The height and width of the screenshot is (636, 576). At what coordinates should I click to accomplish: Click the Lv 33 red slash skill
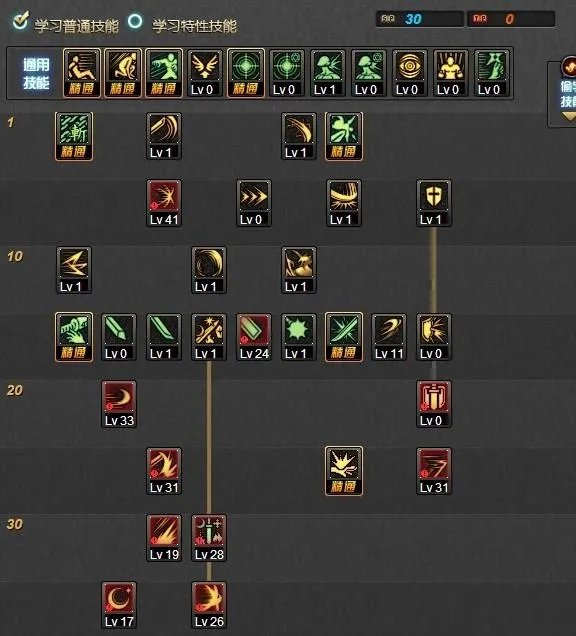pos(119,404)
